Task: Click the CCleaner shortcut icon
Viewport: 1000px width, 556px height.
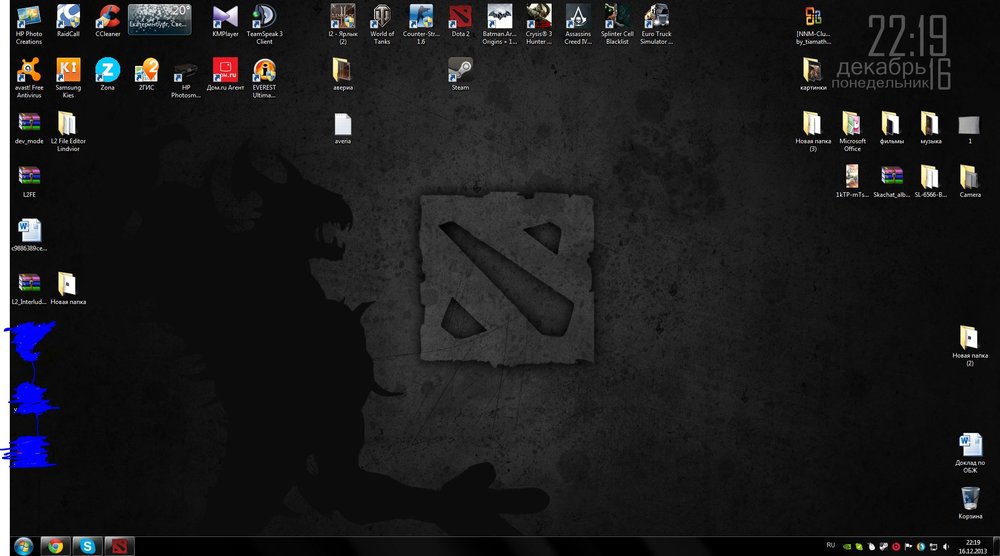Action: tap(107, 17)
